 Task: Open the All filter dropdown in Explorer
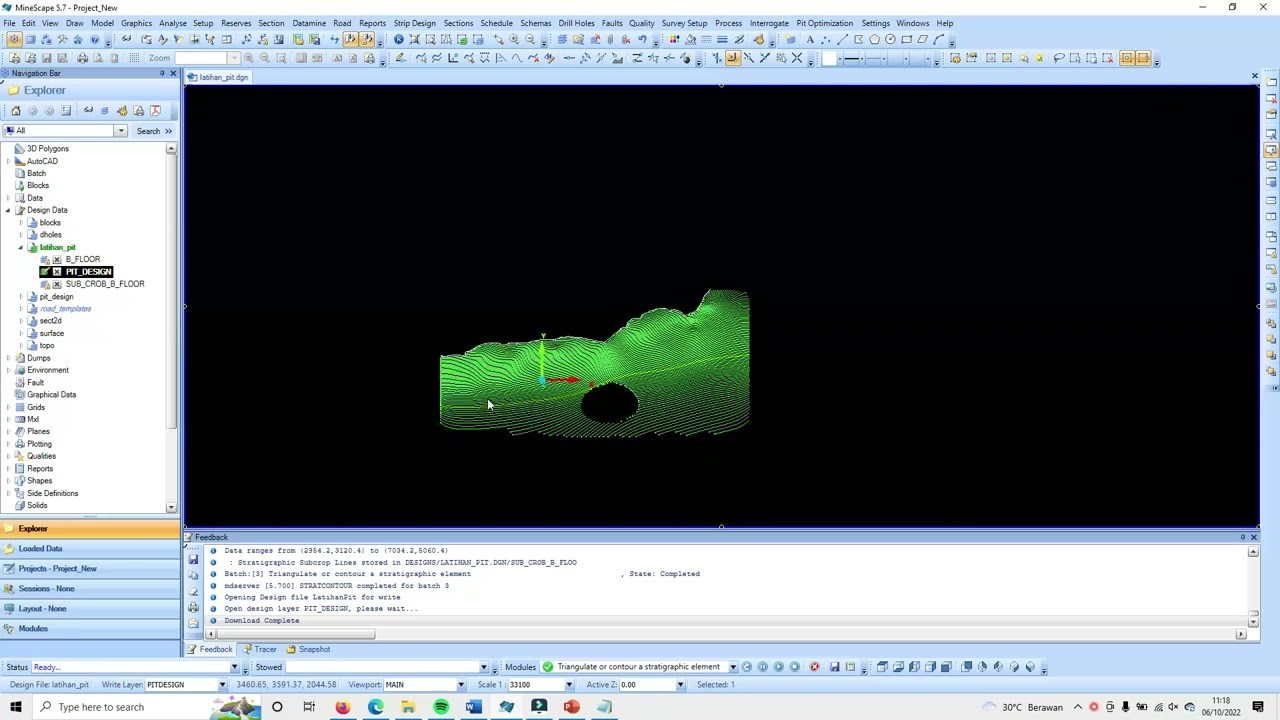(x=121, y=131)
